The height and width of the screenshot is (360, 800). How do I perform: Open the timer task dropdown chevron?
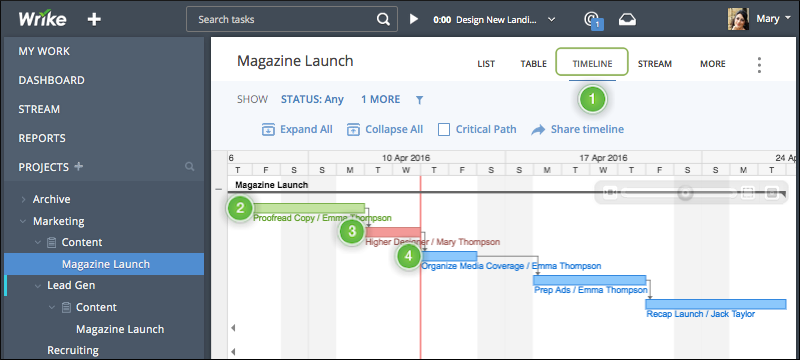pyautogui.click(x=552, y=19)
